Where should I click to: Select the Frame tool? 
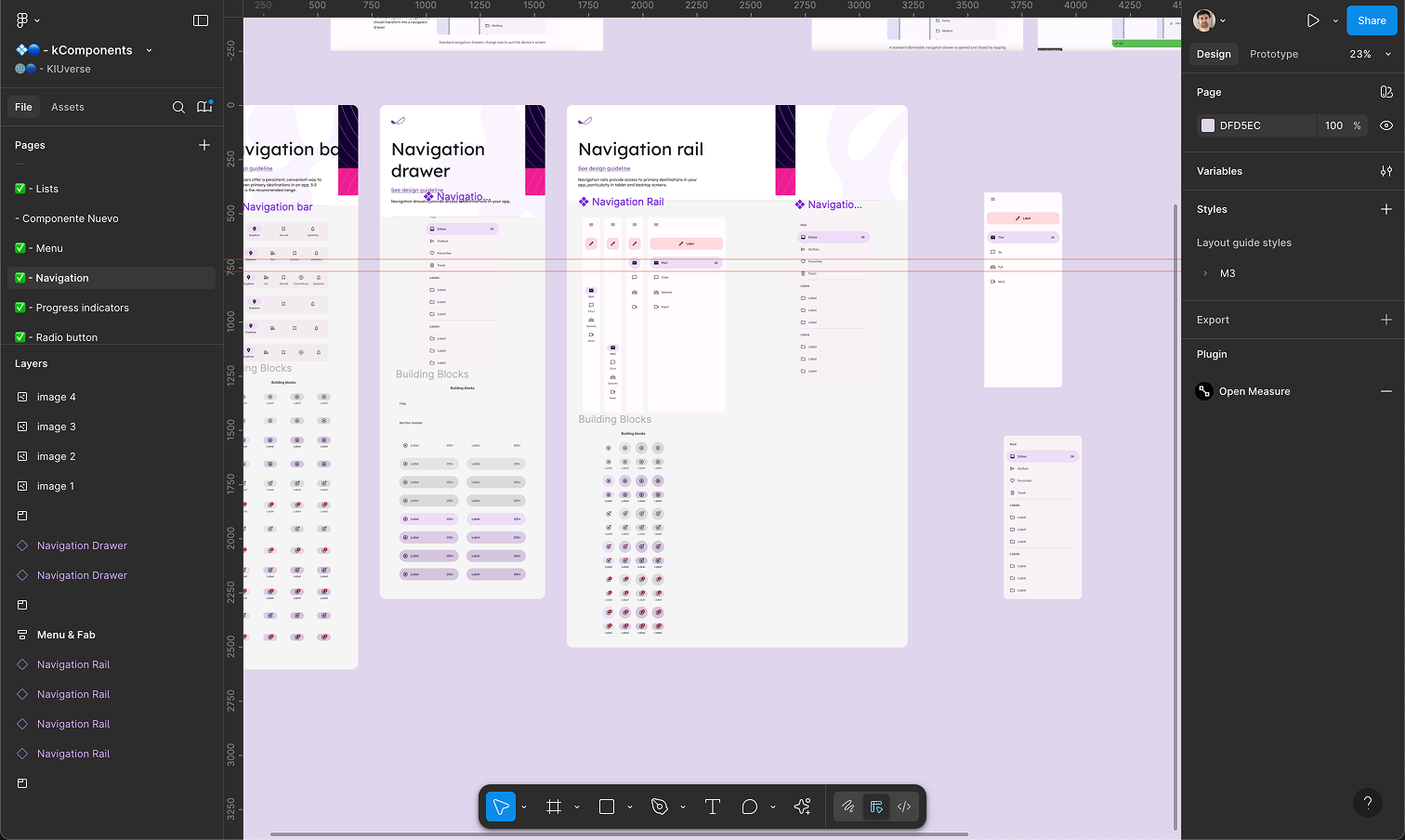pos(554,807)
